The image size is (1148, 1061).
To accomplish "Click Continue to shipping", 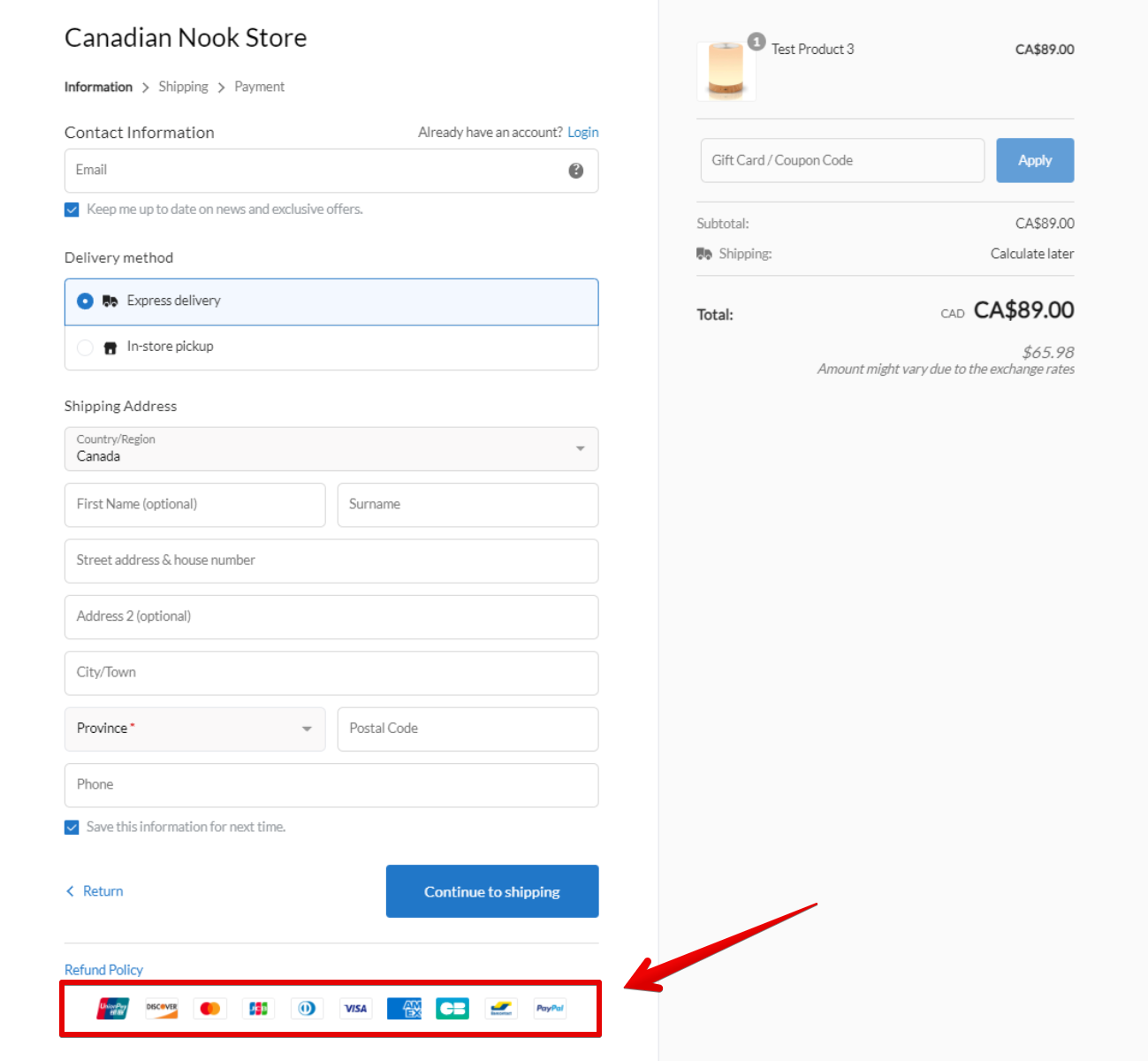I will pos(491,891).
